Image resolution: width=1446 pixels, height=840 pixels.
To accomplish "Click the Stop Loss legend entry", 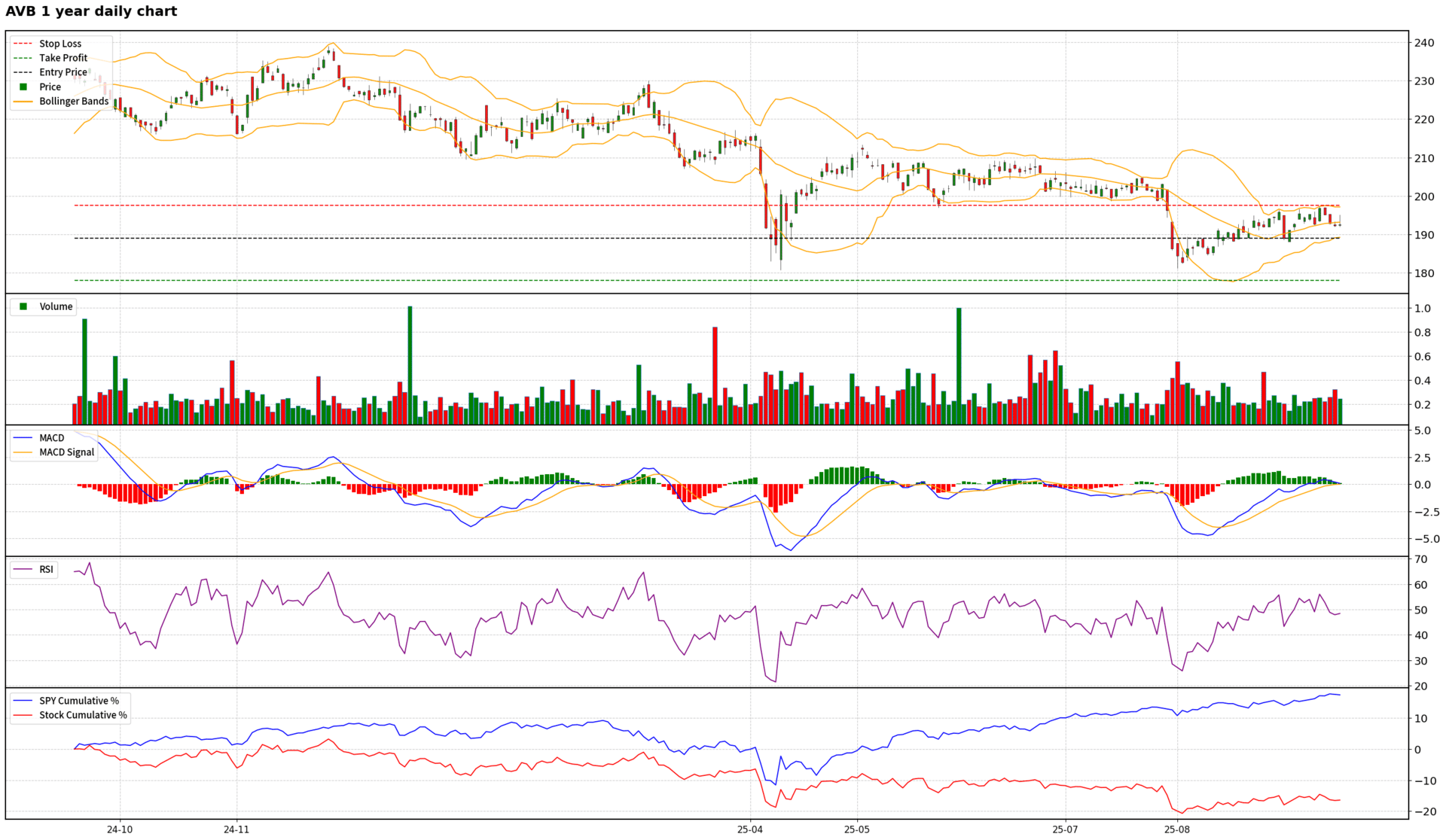I will (x=60, y=44).
